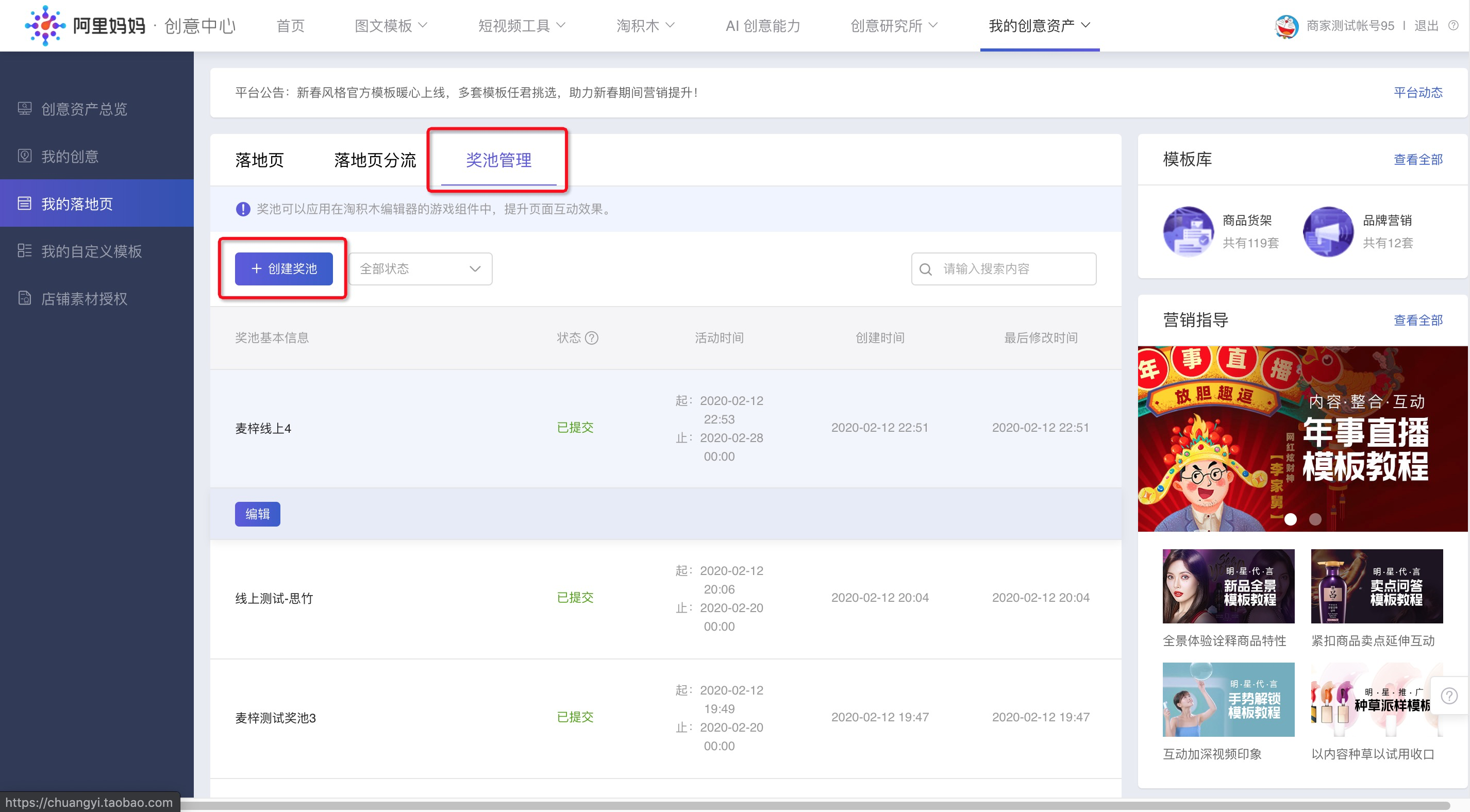The width and height of the screenshot is (1470, 812).
Task: Click 查看全部 in 模板库 panel
Action: 1418,159
